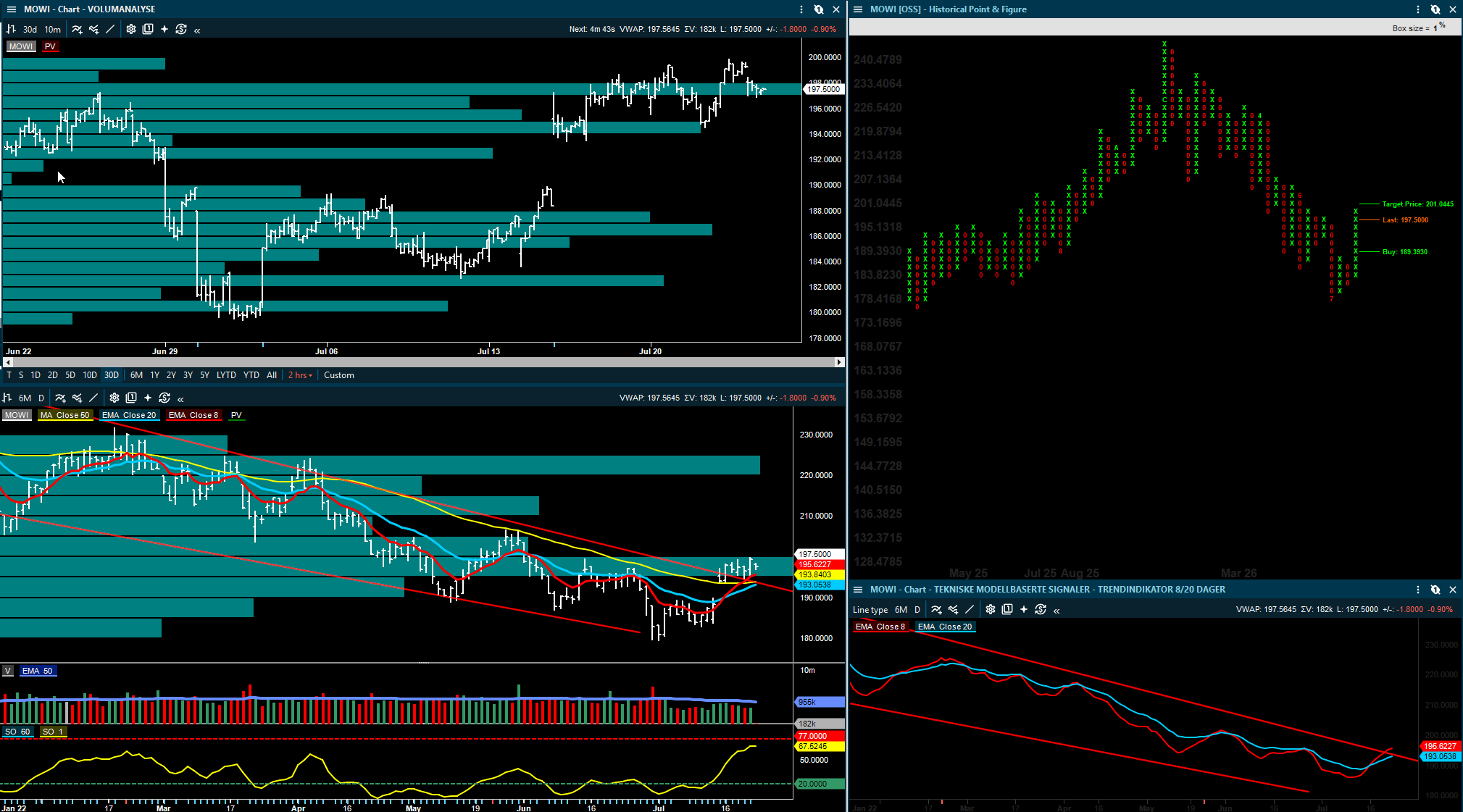Toggle the EMA Close 8 indicator in lower chart

click(193, 415)
